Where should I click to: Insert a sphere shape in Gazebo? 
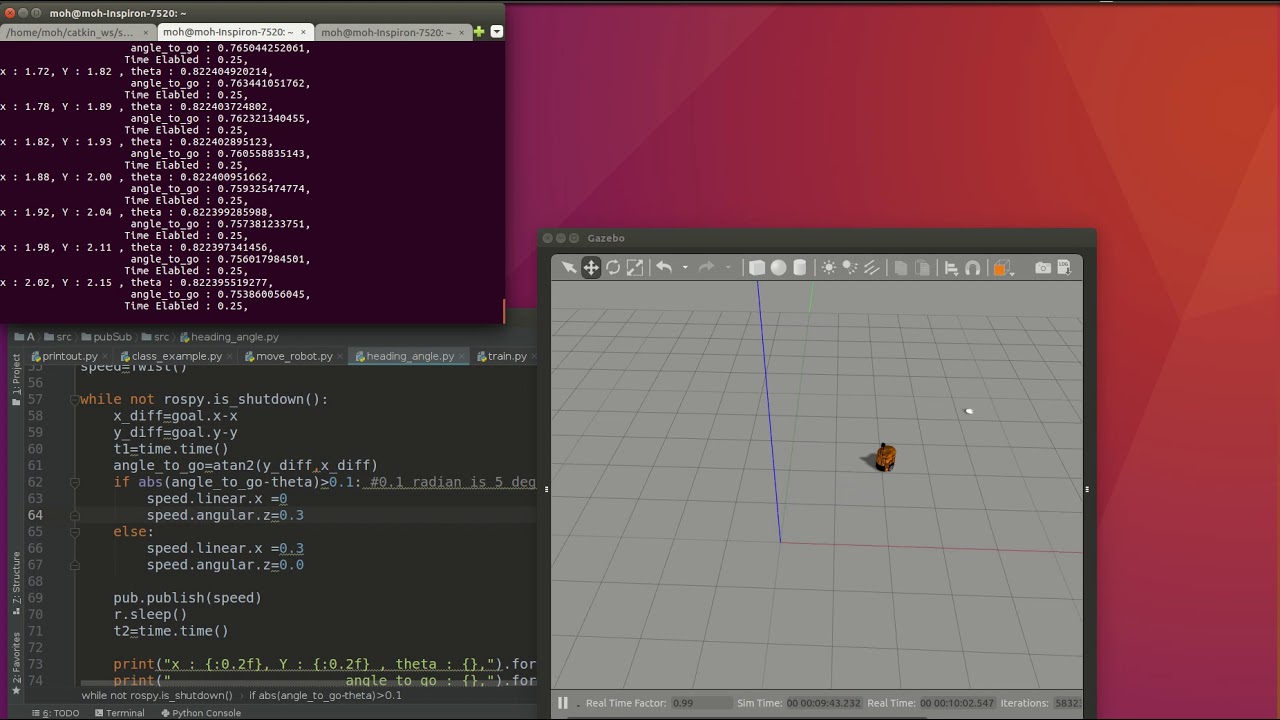coord(778,267)
